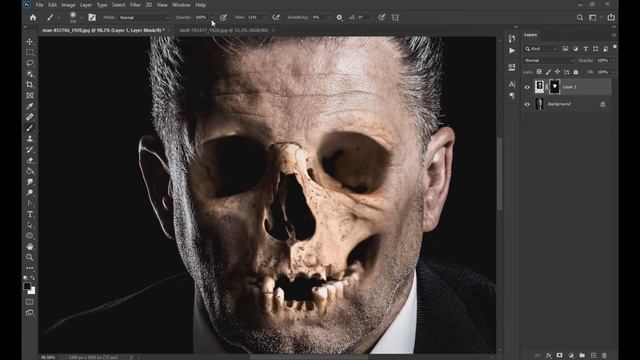Open the Character panel icon

512,84
